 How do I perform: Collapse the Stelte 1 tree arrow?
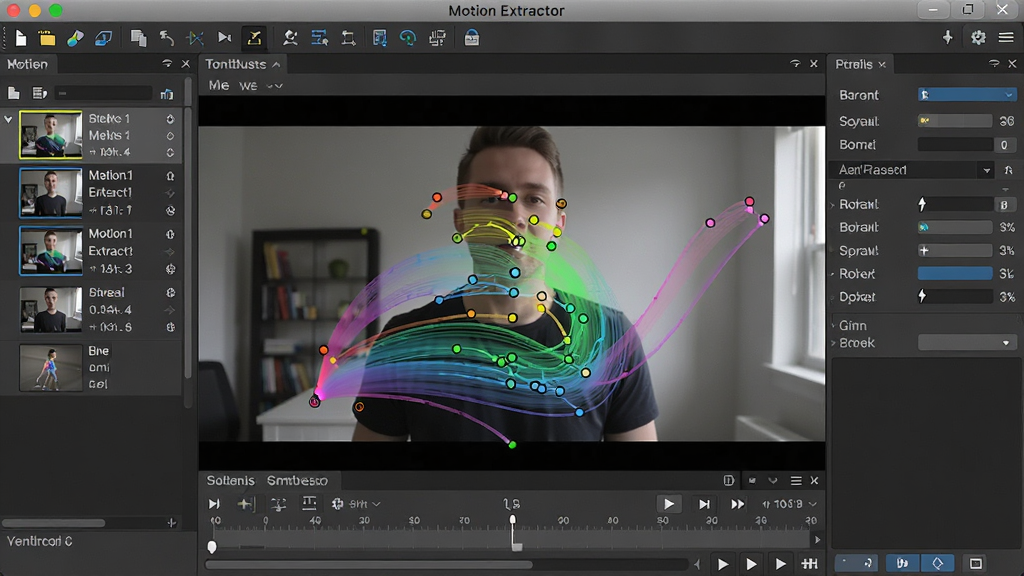[8, 120]
